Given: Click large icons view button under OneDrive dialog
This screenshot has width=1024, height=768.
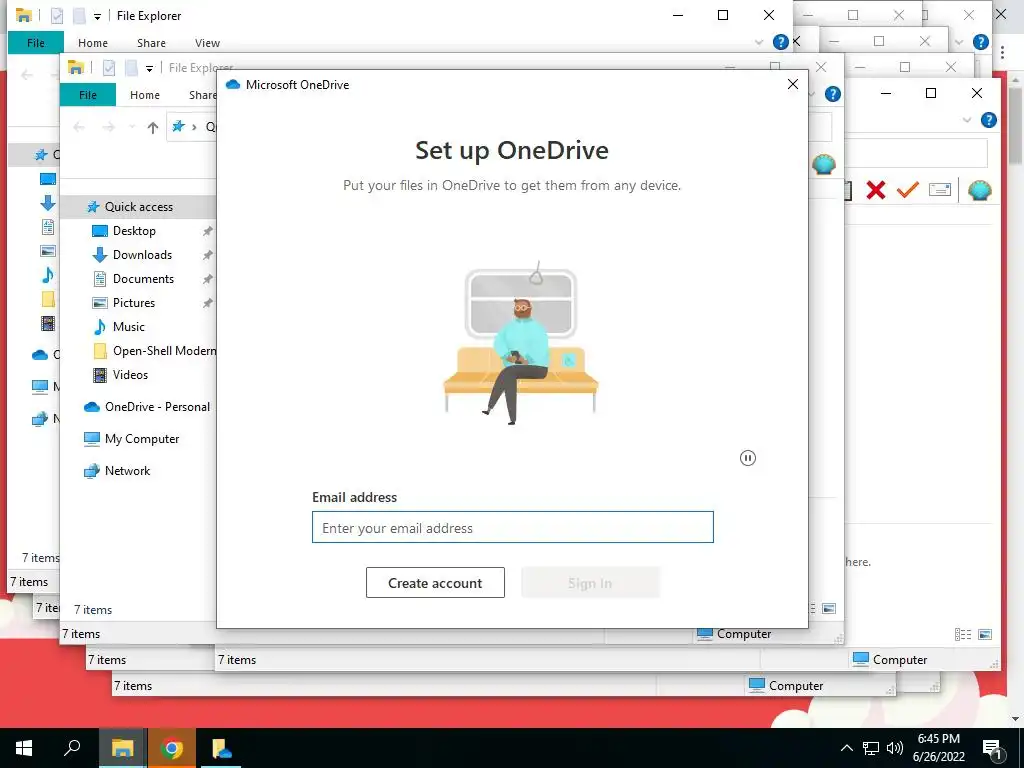Looking at the screenshot, I should [829, 609].
